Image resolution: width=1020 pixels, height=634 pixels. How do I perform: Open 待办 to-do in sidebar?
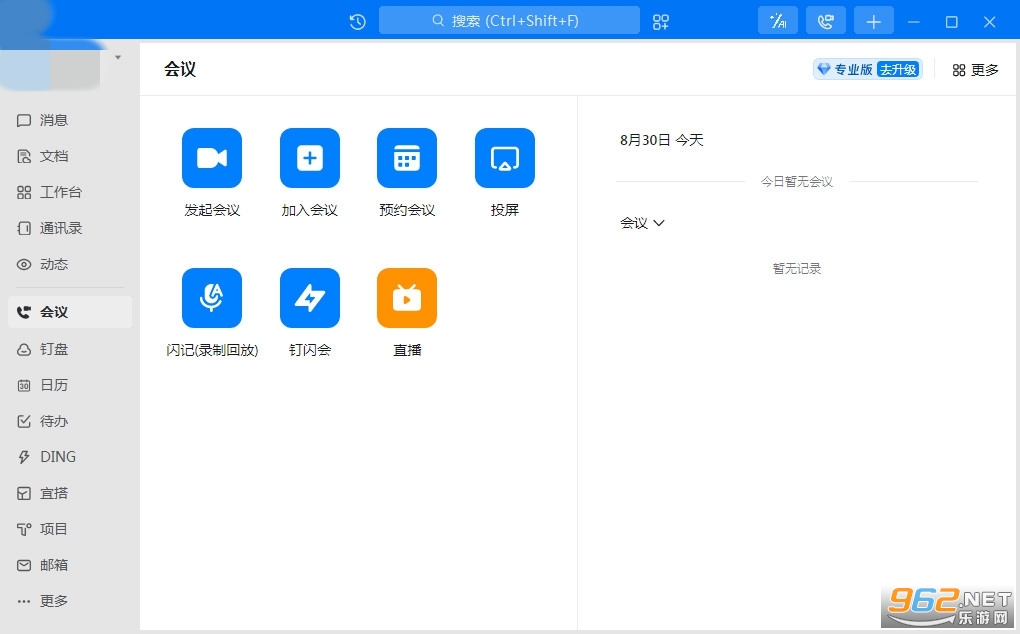(70, 421)
